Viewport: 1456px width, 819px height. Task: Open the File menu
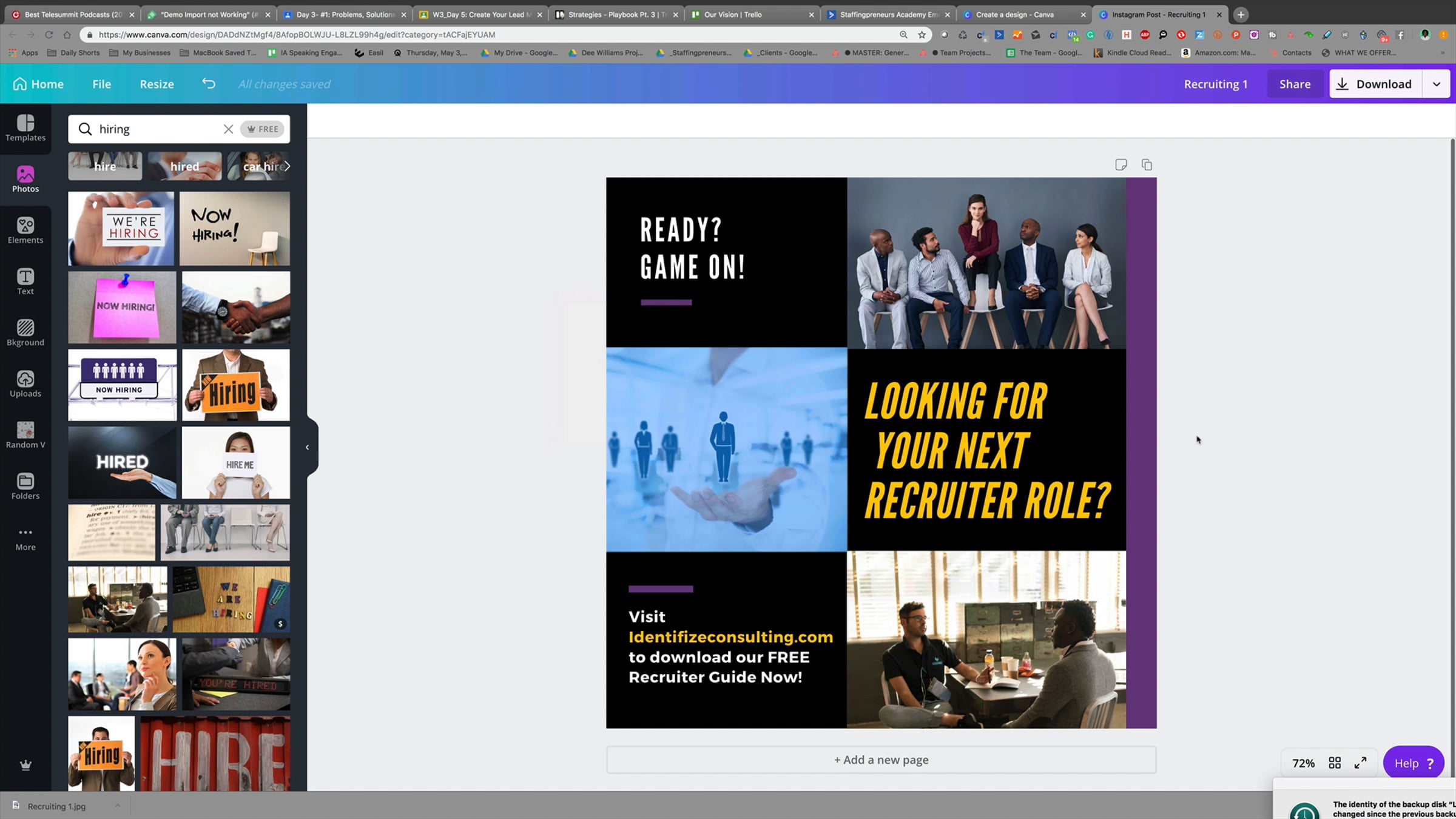point(101,84)
